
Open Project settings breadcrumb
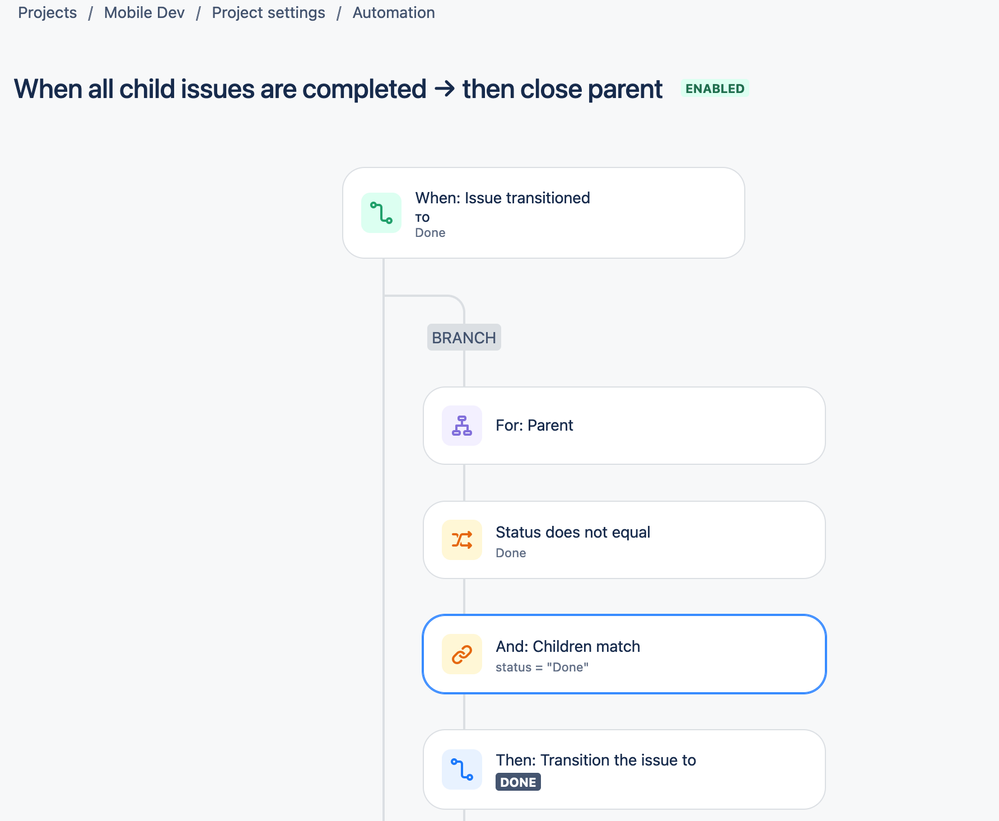pyautogui.click(x=268, y=13)
